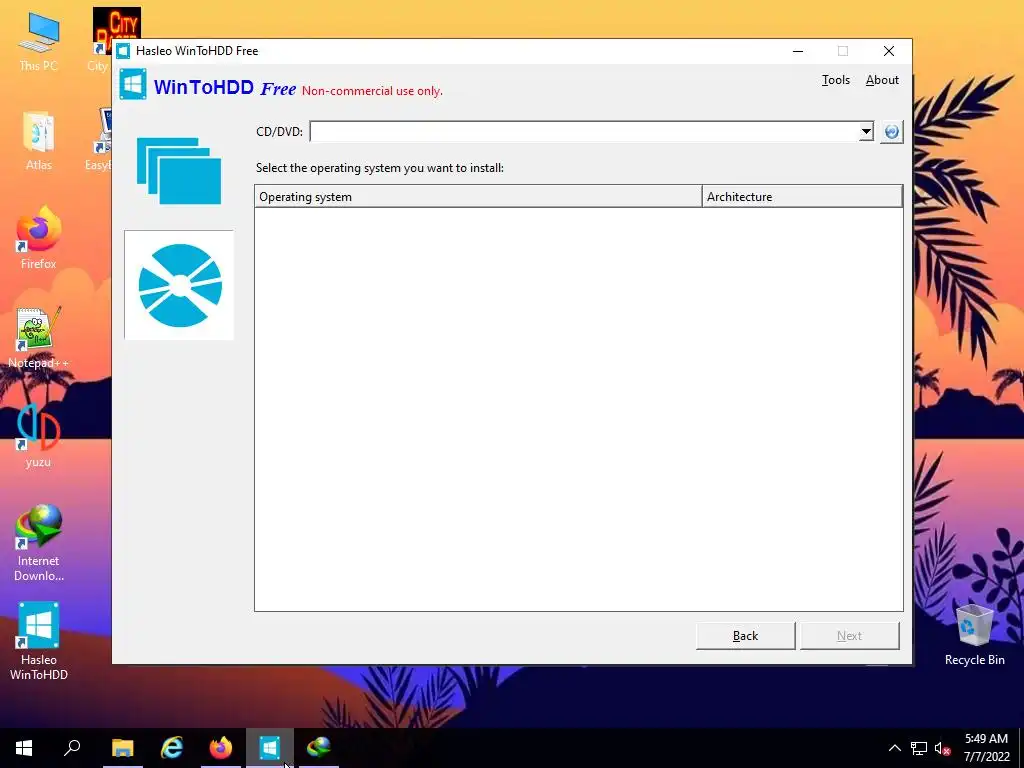The width and height of the screenshot is (1024, 768).
Task: Select the Atlas folder desktop icon
Action: 39,141
